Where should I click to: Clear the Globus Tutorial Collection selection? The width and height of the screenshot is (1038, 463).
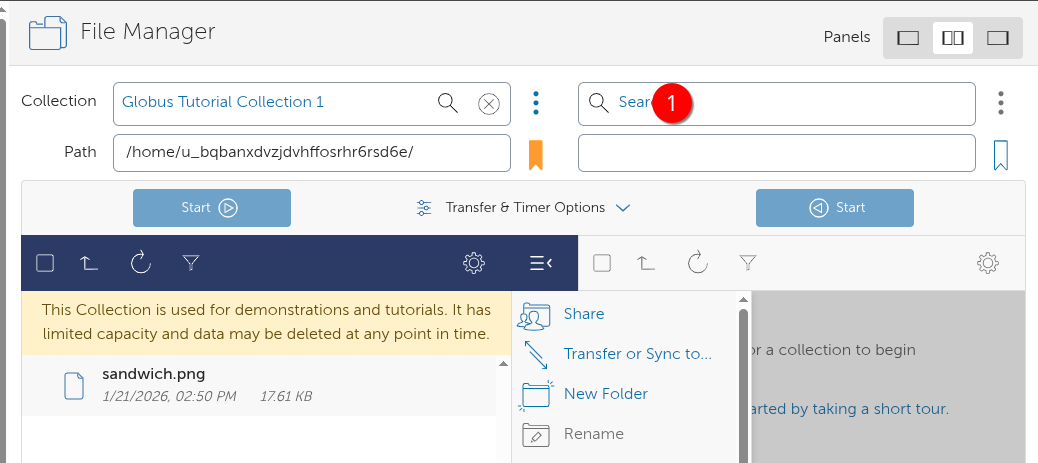[488, 103]
